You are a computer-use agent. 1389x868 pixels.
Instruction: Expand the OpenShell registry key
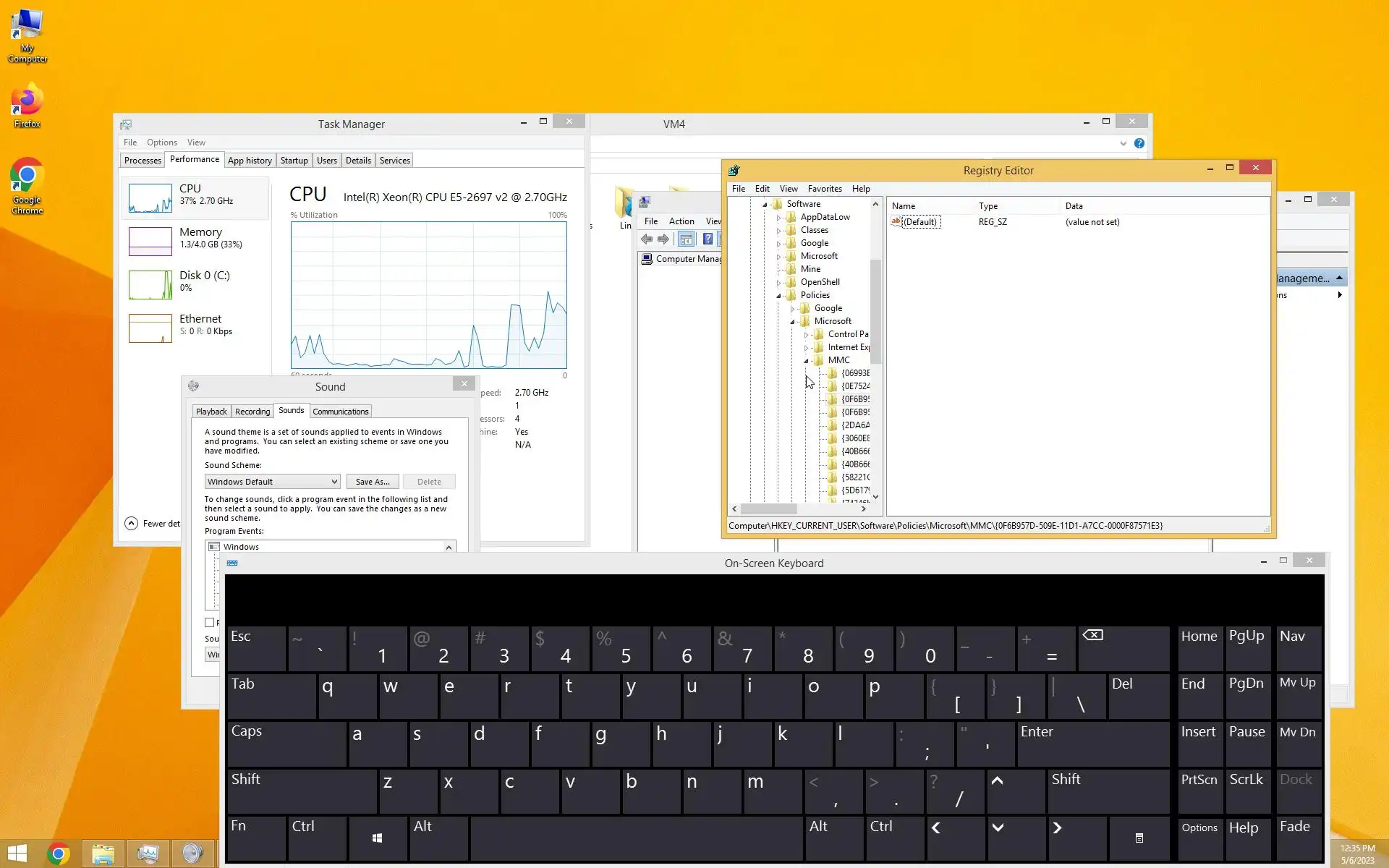pos(778,283)
